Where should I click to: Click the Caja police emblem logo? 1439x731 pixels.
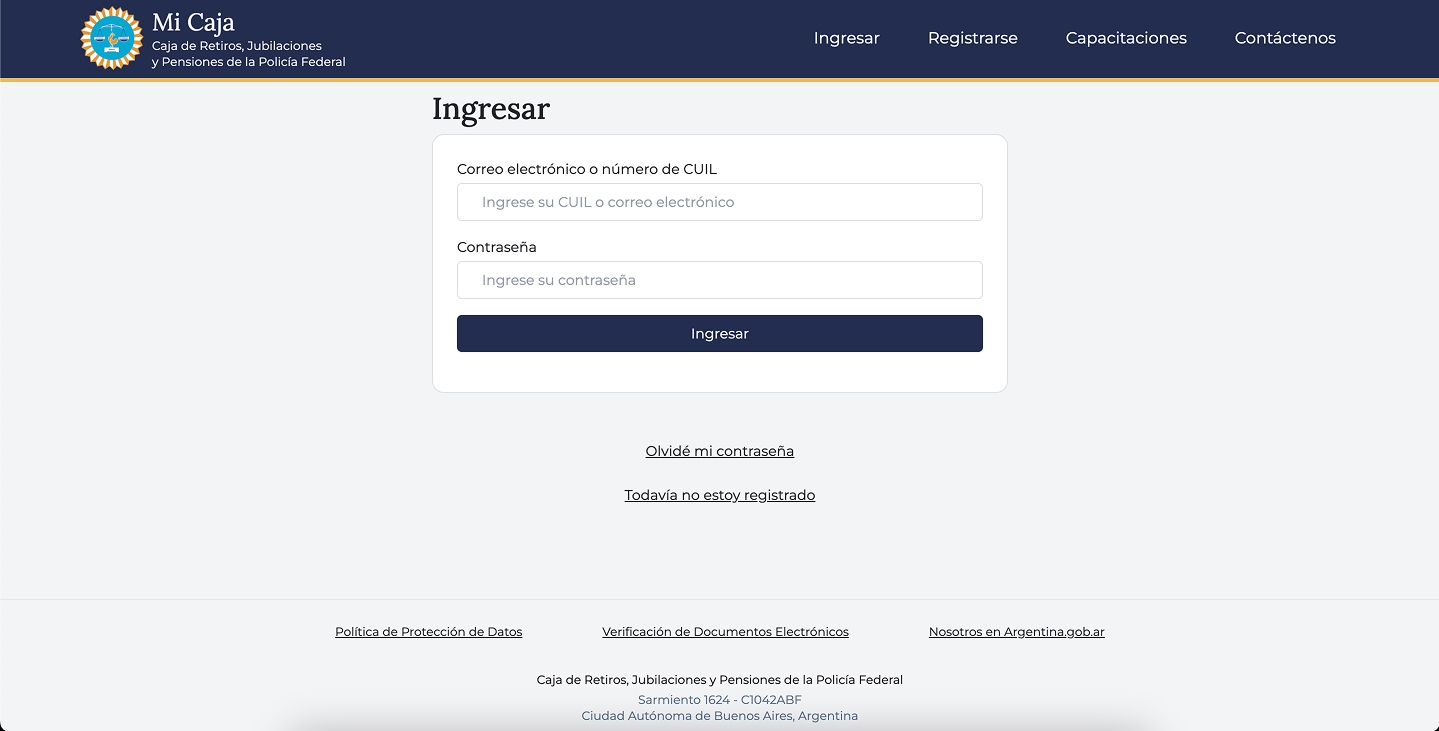coord(111,38)
